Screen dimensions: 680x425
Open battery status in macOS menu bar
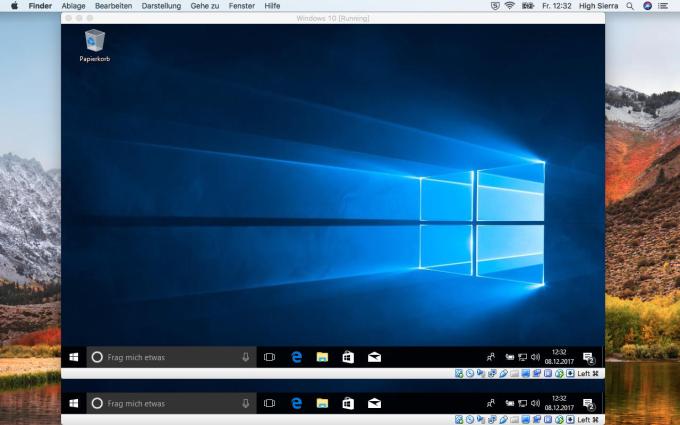527,6
